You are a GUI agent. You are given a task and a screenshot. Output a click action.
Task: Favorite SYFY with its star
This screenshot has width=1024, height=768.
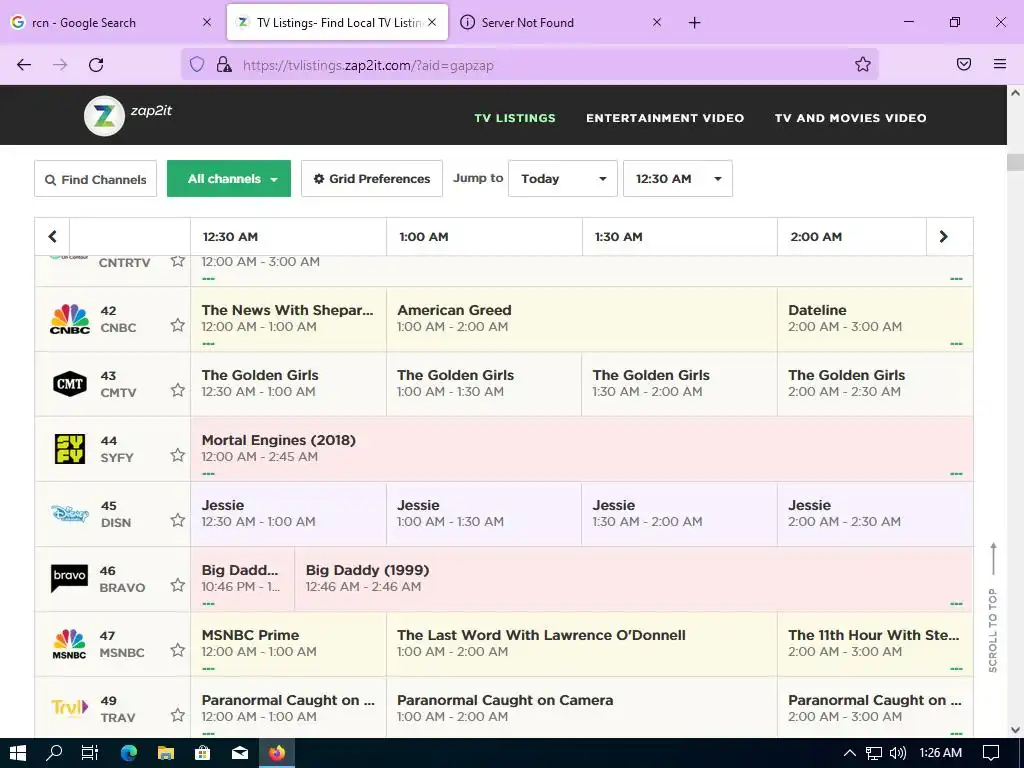(178, 455)
